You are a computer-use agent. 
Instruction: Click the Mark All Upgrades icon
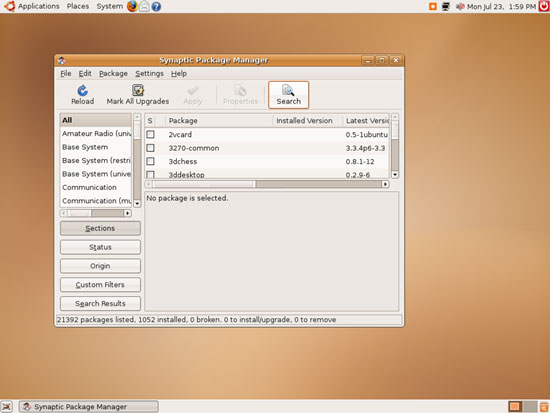(138, 90)
